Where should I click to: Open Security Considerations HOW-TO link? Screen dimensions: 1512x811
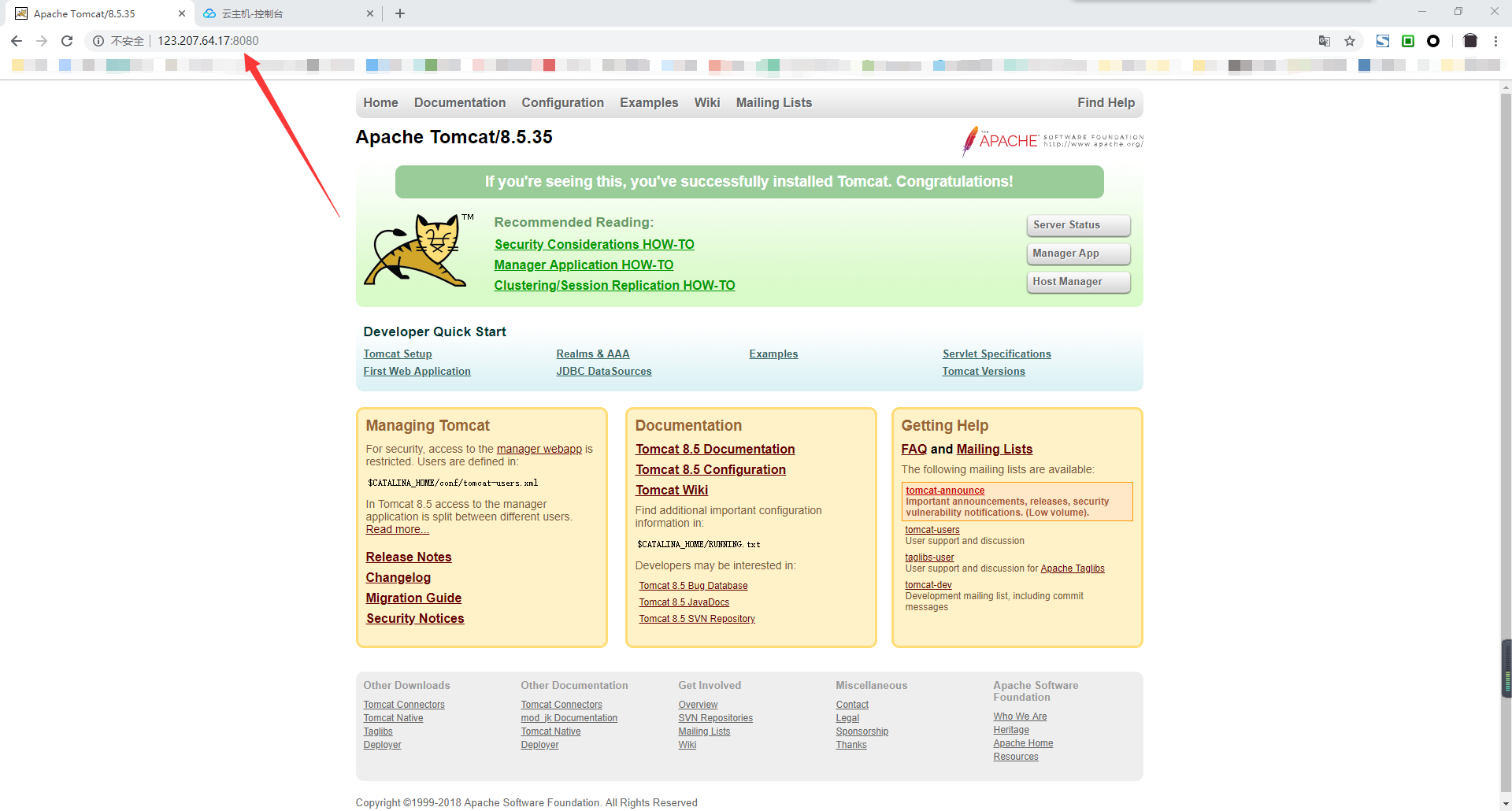pos(594,245)
